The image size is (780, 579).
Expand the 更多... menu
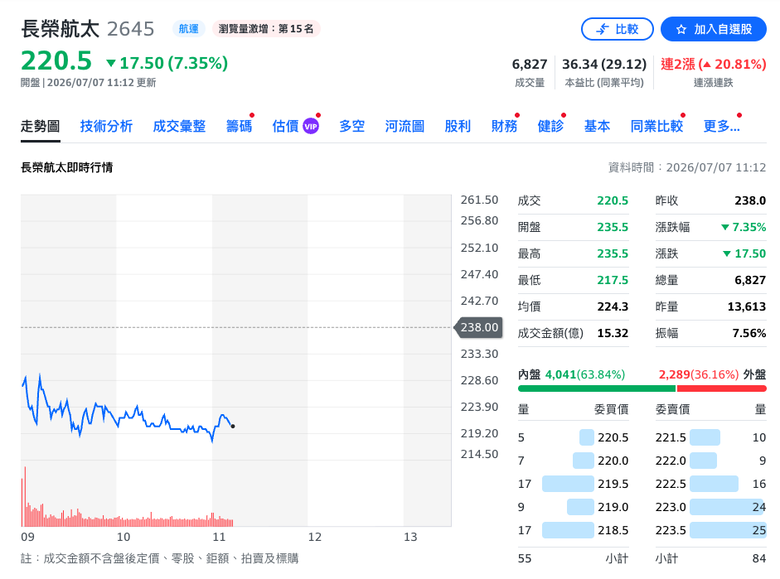pyautogui.click(x=721, y=126)
